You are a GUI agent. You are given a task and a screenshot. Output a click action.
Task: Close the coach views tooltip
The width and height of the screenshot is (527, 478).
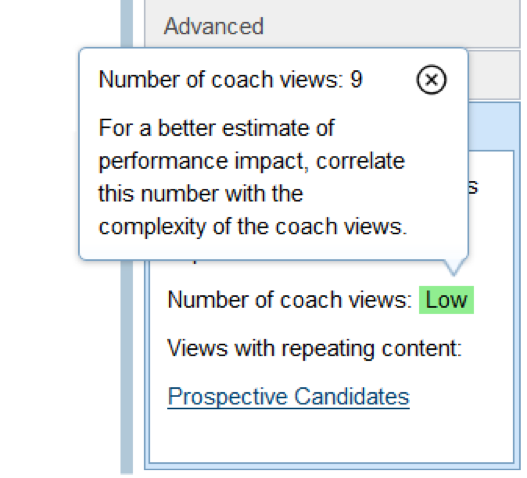point(431,80)
